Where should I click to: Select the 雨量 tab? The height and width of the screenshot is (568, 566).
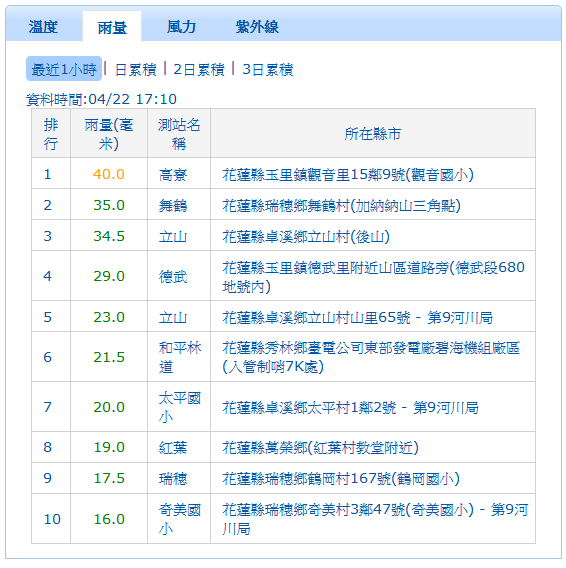click(112, 28)
